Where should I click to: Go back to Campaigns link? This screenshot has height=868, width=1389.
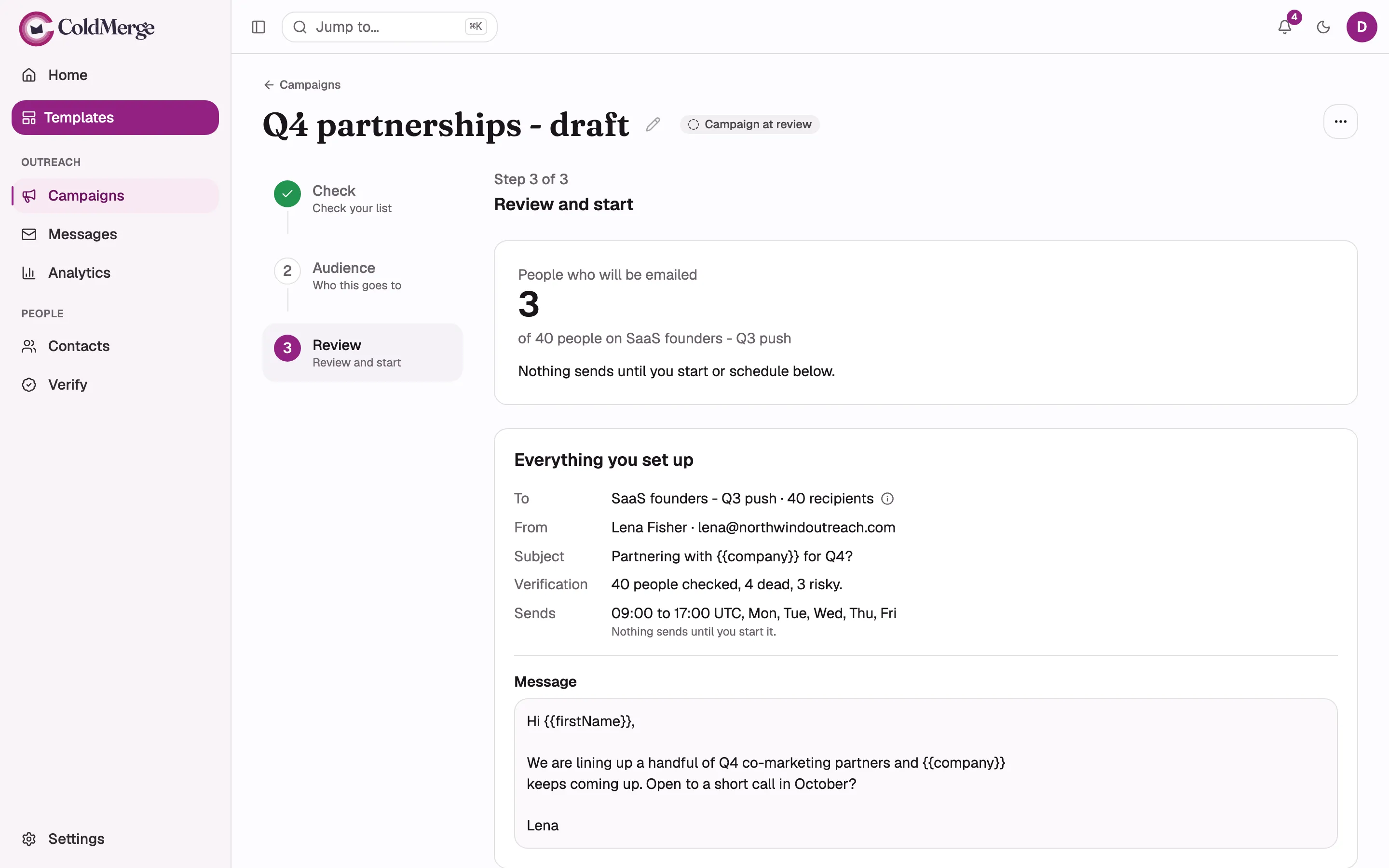(x=302, y=84)
